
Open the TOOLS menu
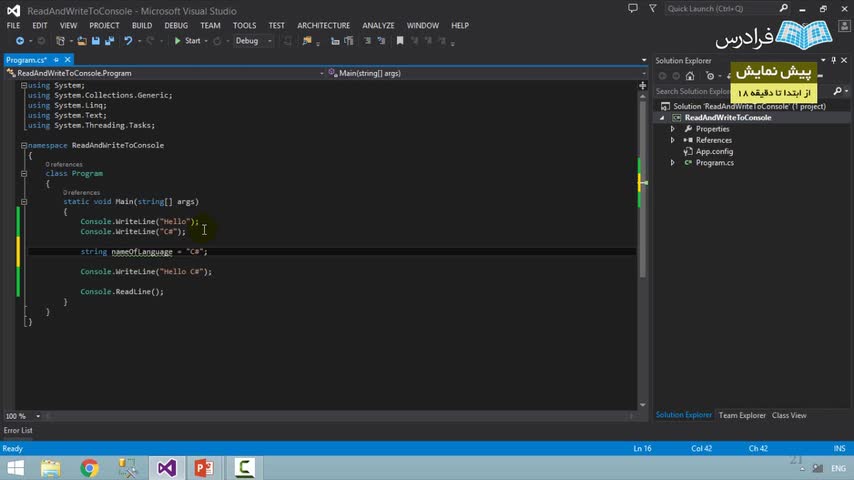point(245,26)
